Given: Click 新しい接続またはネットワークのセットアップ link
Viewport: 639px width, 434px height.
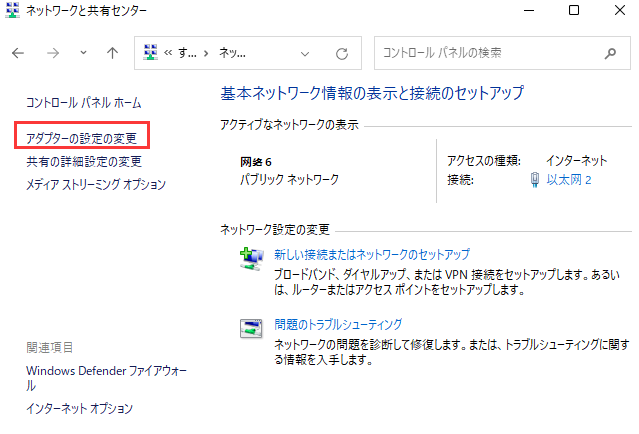Looking at the screenshot, I should pyautogui.click(x=372, y=255).
